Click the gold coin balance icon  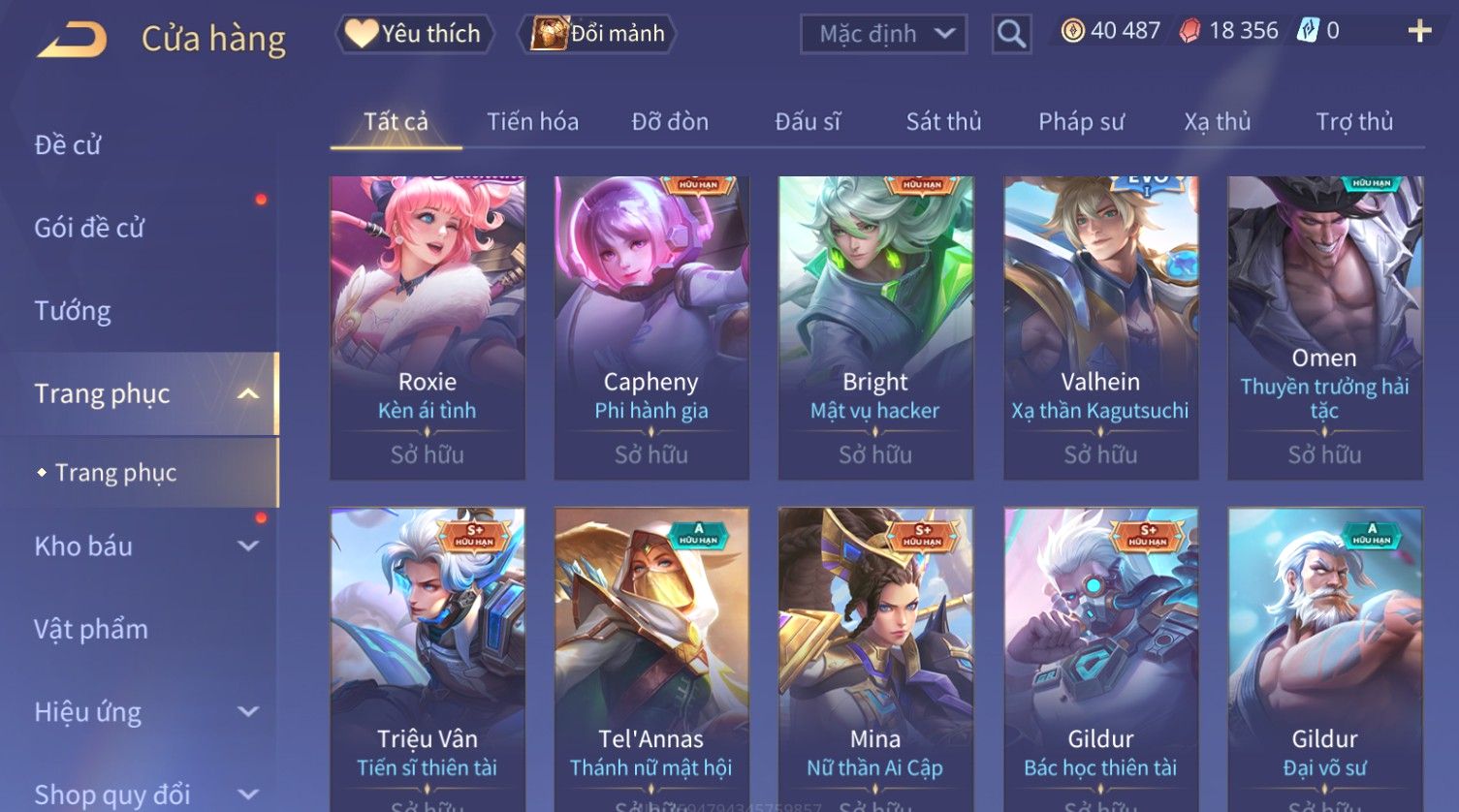point(1072,31)
